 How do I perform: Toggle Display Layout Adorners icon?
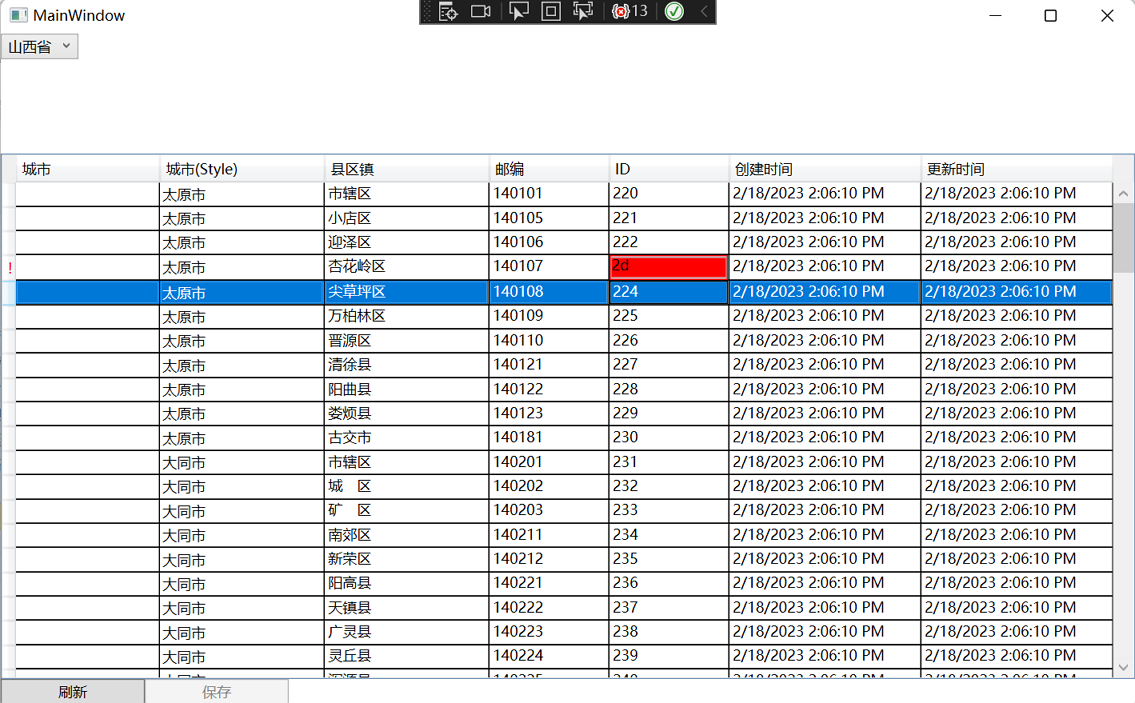pos(551,12)
